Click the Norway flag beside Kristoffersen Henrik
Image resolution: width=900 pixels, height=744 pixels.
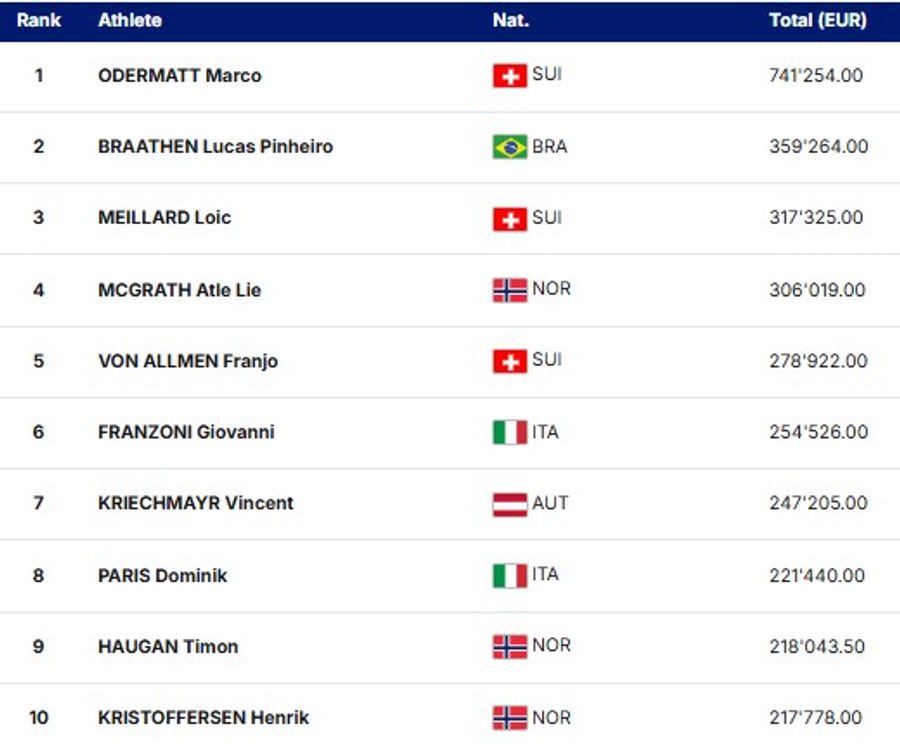point(509,718)
